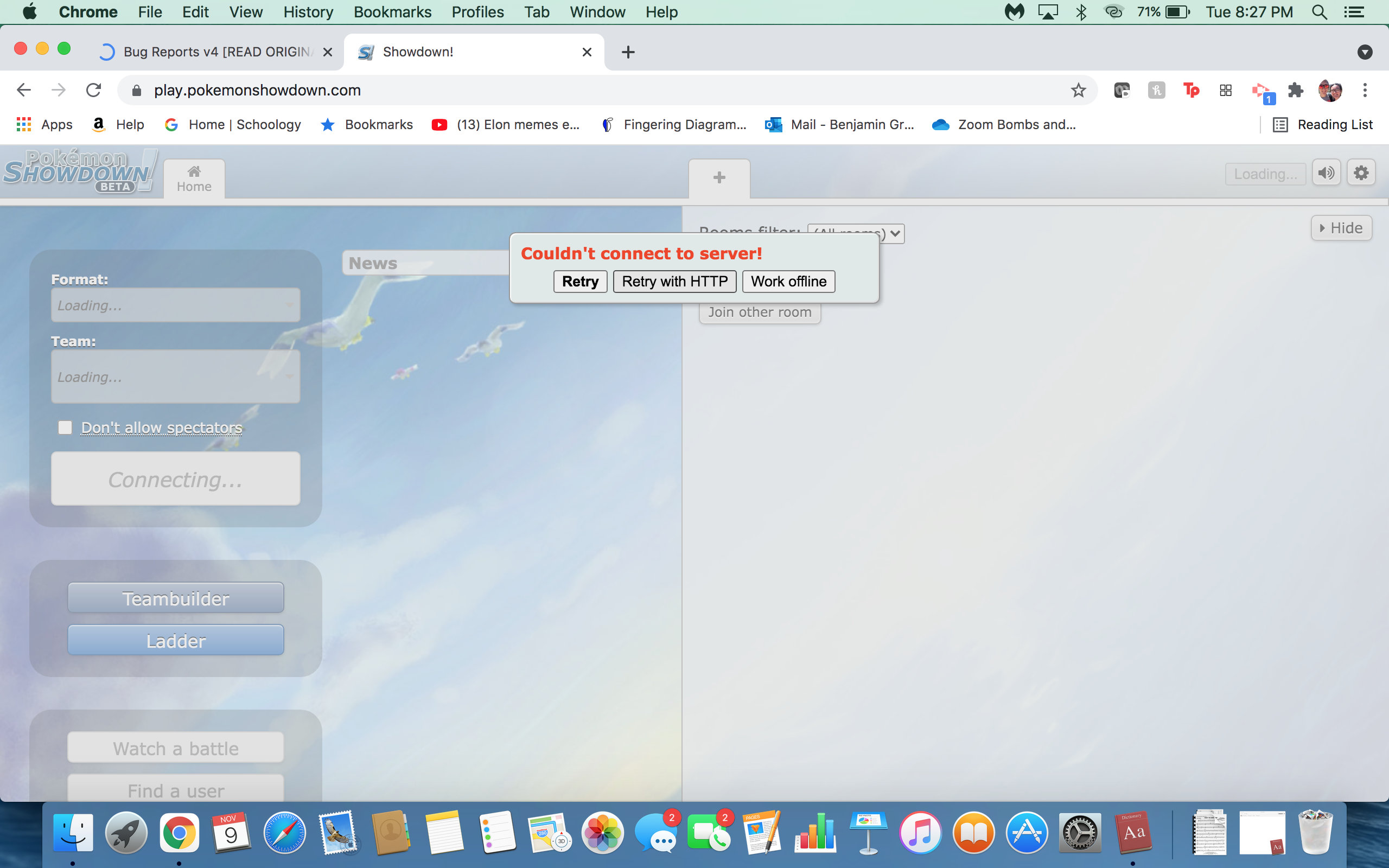Viewport: 1389px width, 868px height.
Task: Open the Bookmarks menu in menu bar
Action: 392,12
